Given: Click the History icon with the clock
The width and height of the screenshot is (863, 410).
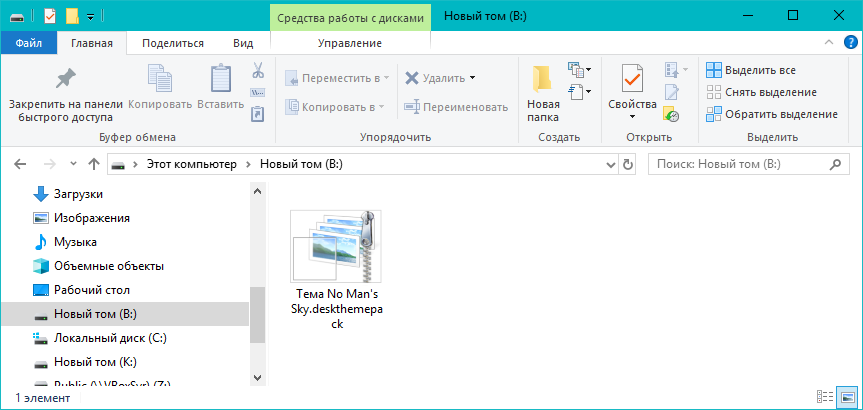Looking at the screenshot, I should pos(671,114).
